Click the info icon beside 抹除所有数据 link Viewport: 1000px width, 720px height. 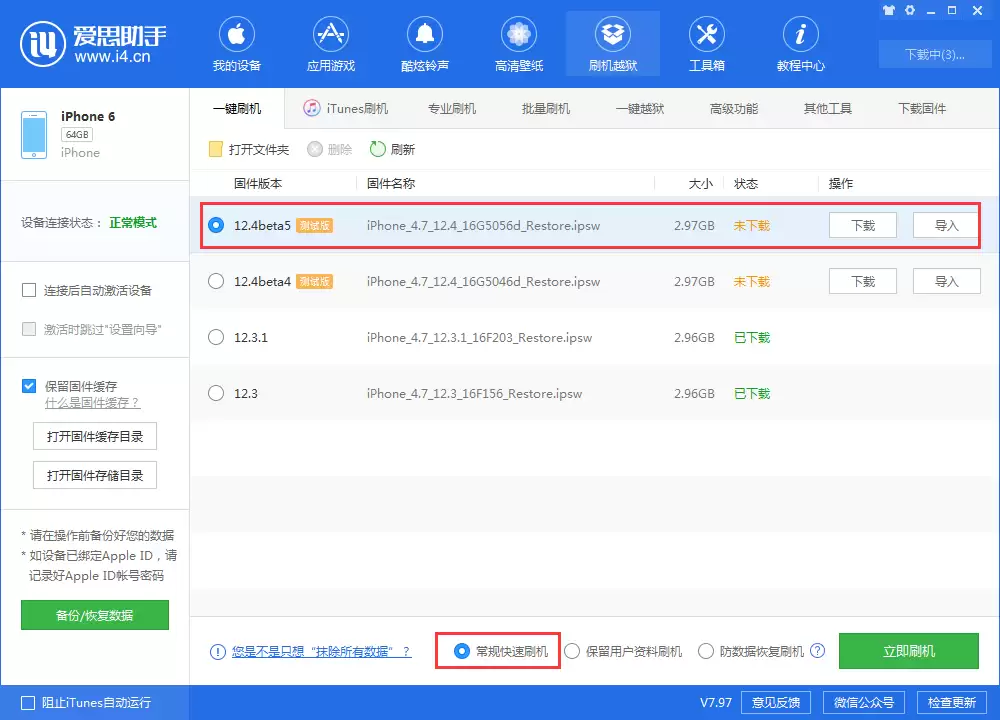click(x=217, y=652)
